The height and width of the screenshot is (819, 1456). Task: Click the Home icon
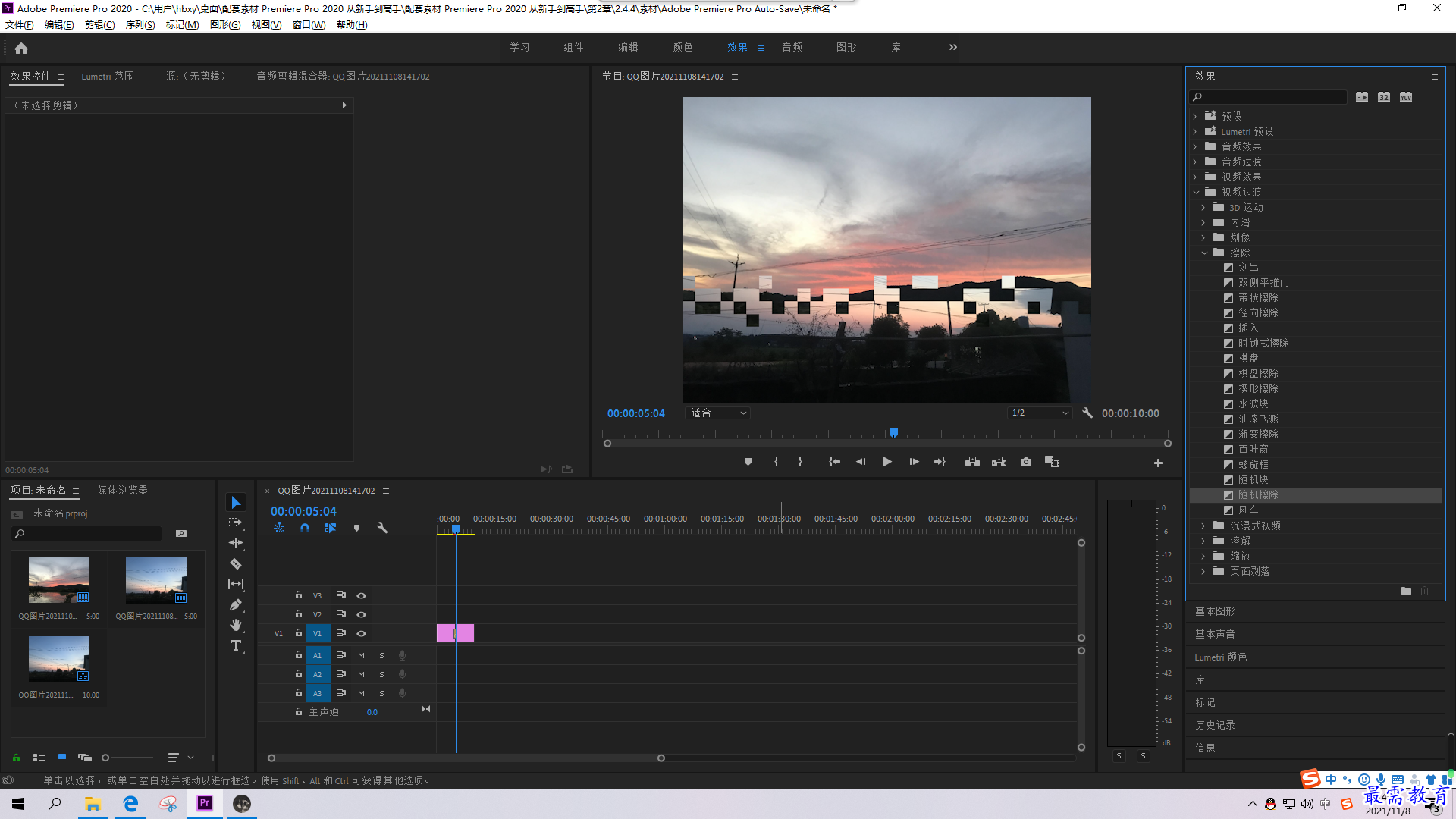[21, 48]
